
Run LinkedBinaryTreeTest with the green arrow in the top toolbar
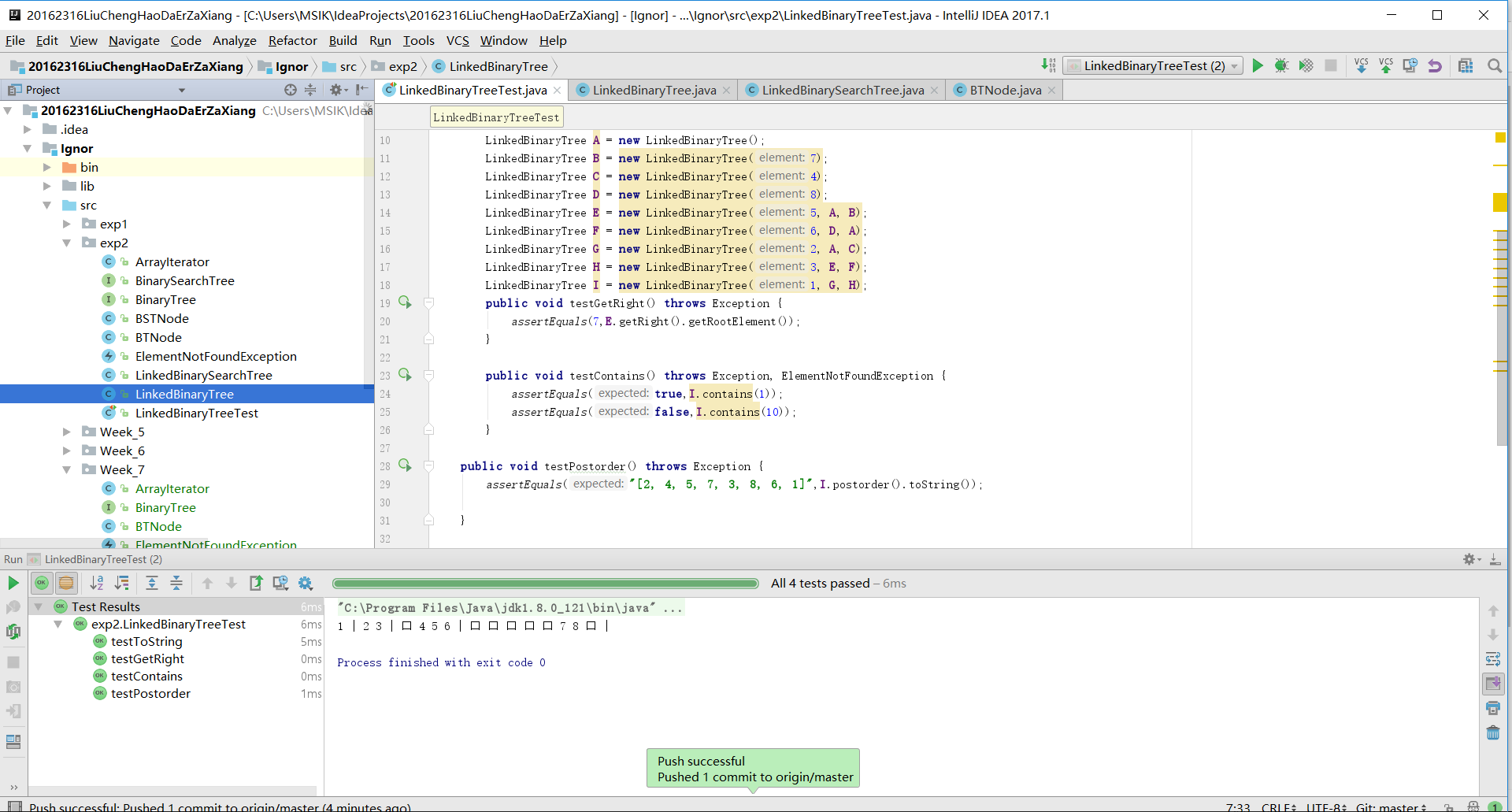1258,65
